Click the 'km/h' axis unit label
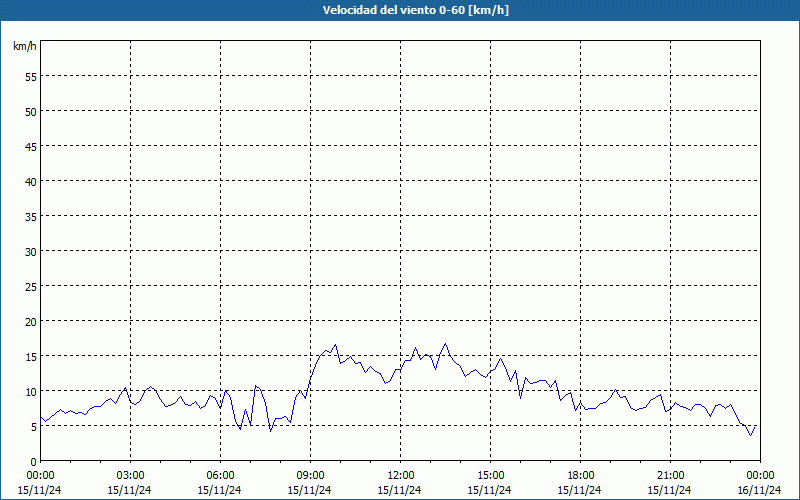800x500 pixels. [x=25, y=46]
